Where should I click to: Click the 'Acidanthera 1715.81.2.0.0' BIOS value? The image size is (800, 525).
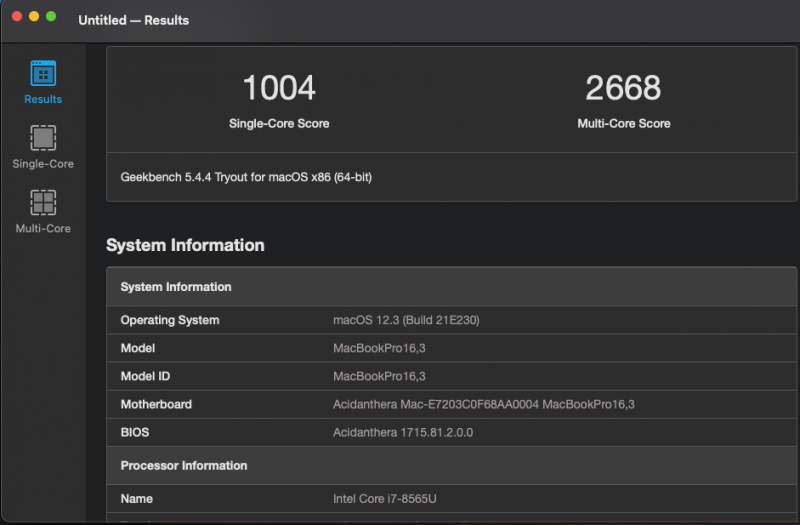[403, 433]
